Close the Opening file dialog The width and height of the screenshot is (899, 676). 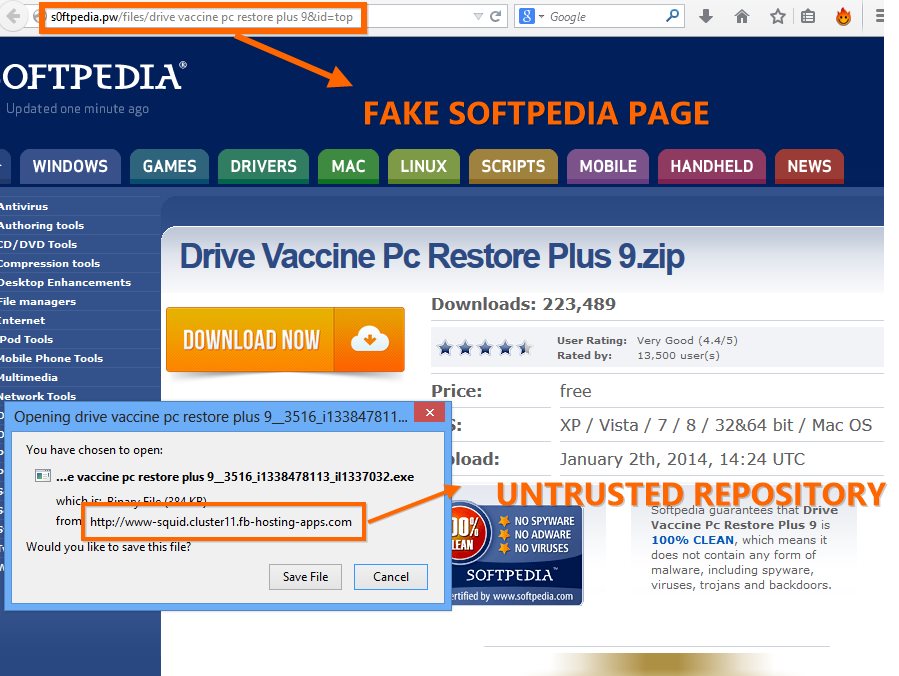pos(429,412)
